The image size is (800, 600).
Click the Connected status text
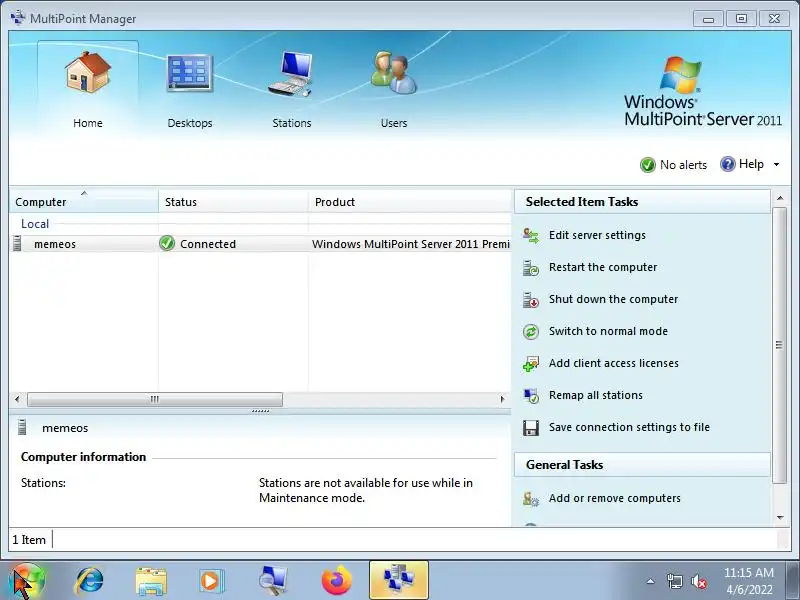coord(208,244)
